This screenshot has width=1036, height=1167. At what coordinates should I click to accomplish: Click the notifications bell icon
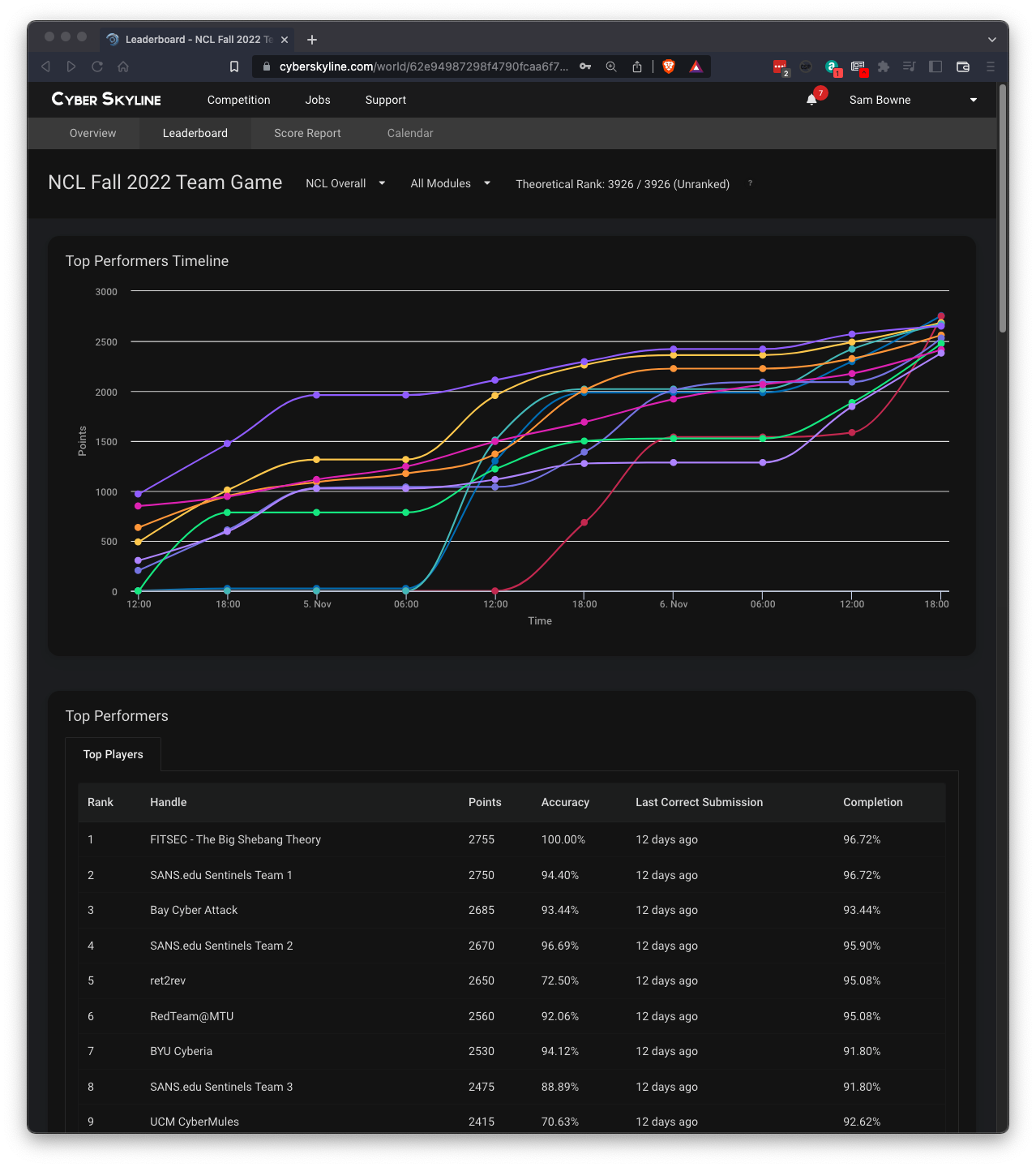(x=811, y=100)
